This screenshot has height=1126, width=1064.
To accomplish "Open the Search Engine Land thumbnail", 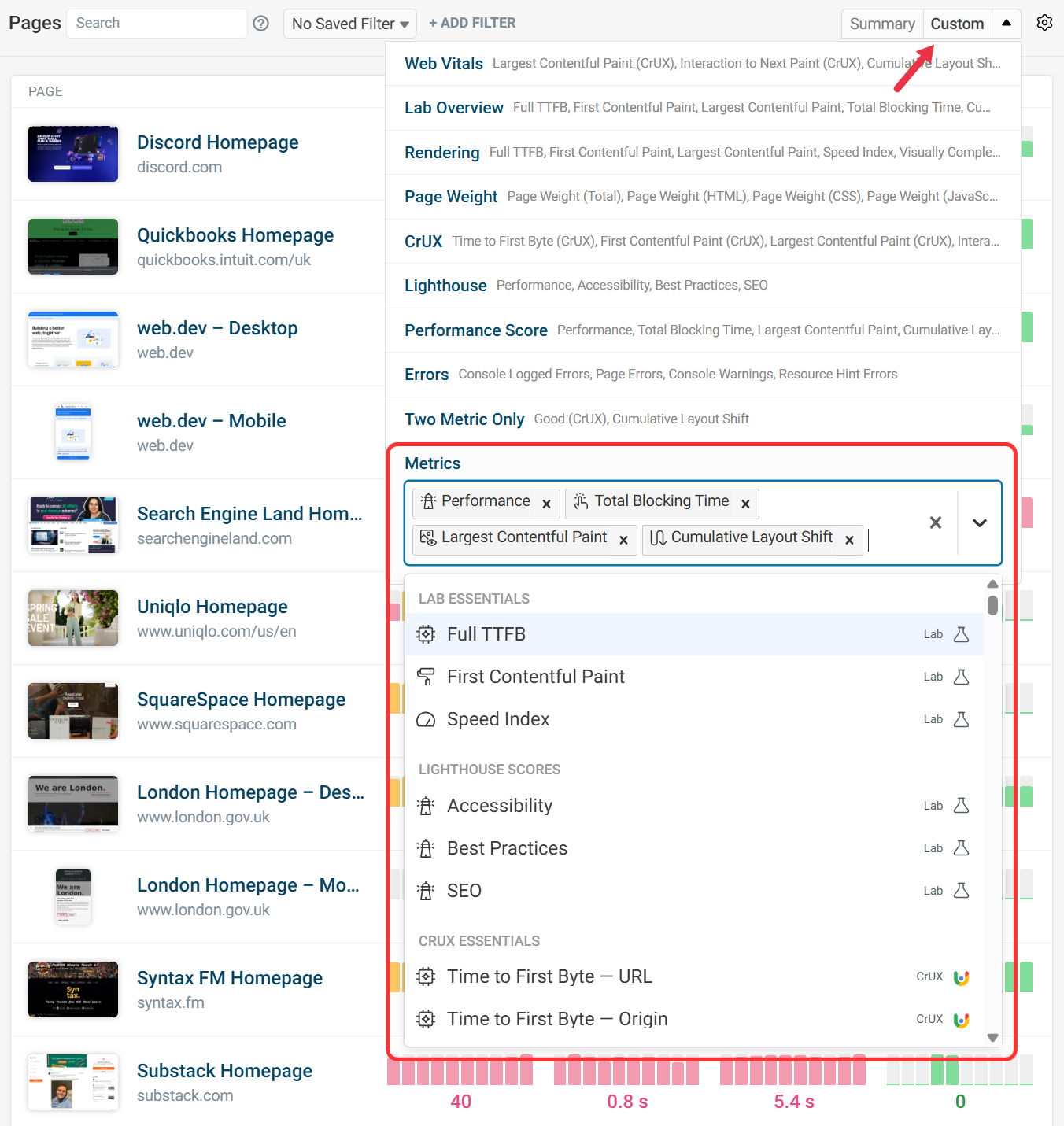I will 73,525.
